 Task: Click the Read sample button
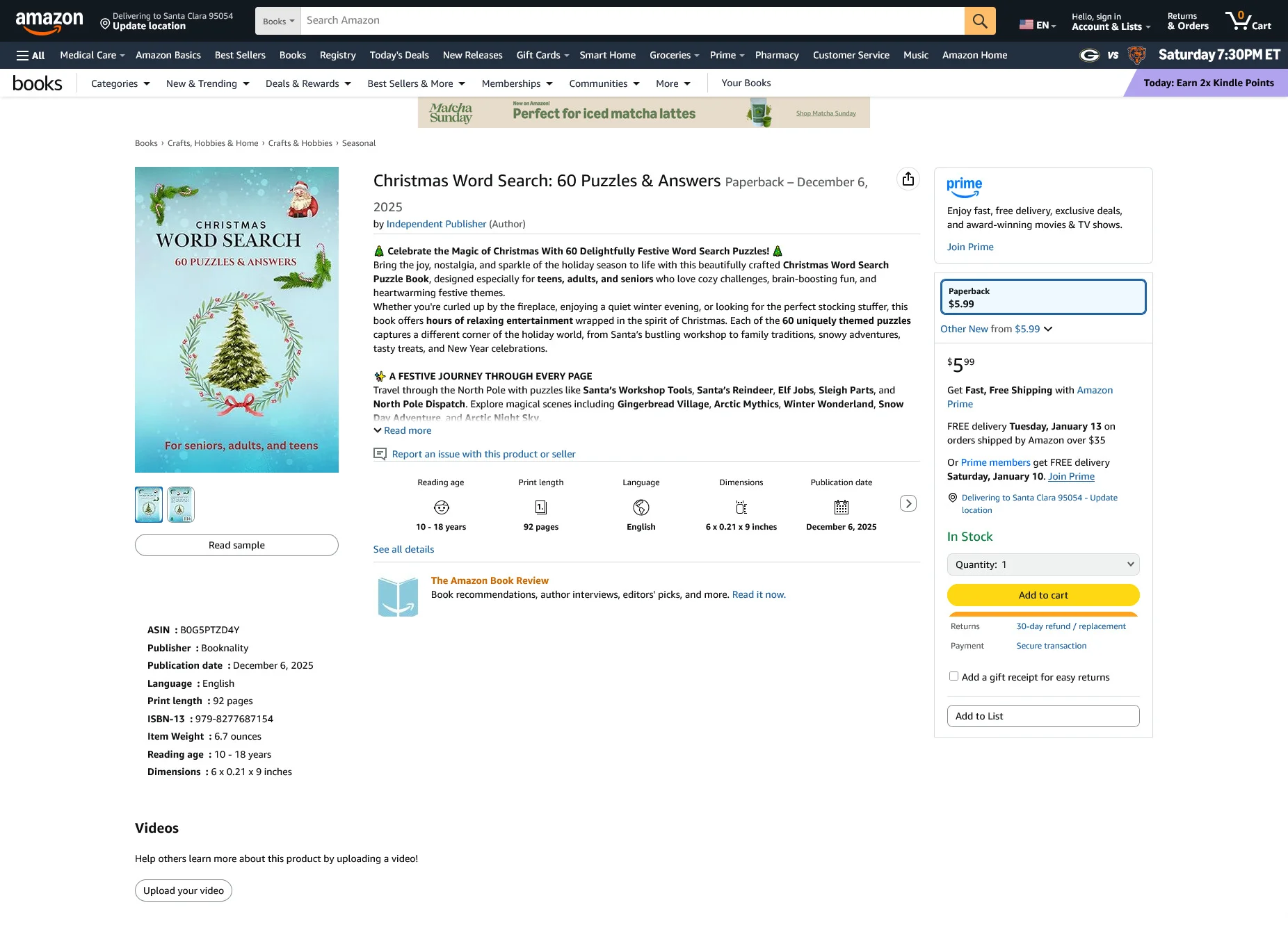click(236, 545)
